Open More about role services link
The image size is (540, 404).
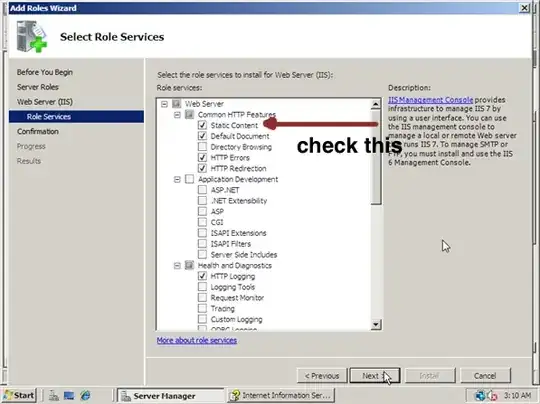[x=197, y=340]
